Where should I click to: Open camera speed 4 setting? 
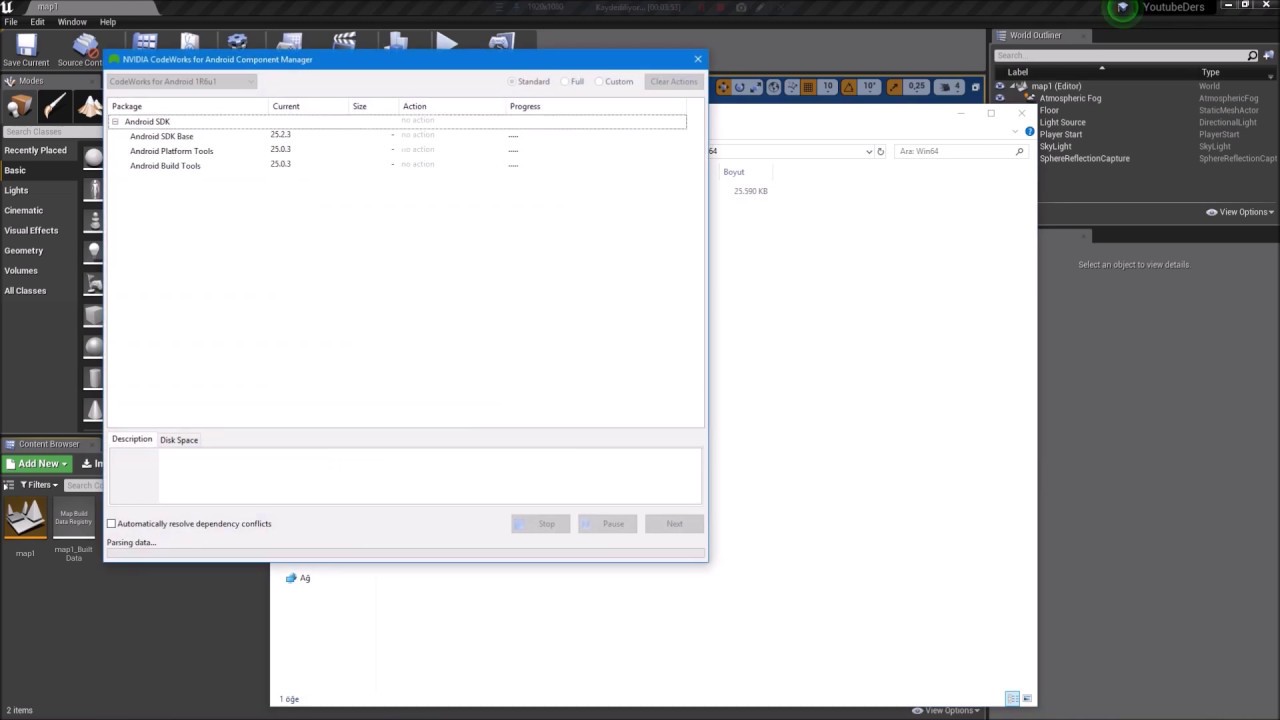[950, 87]
